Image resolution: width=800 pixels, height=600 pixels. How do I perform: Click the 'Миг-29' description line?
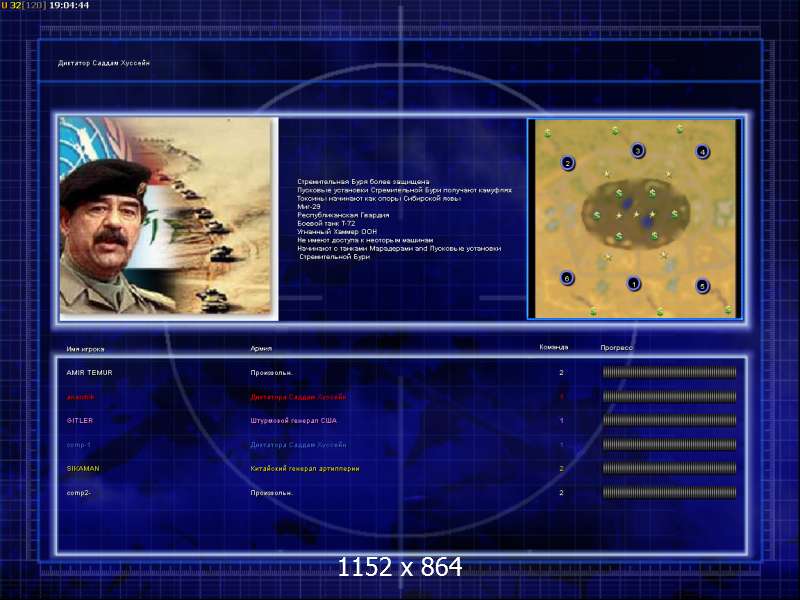[x=309, y=207]
